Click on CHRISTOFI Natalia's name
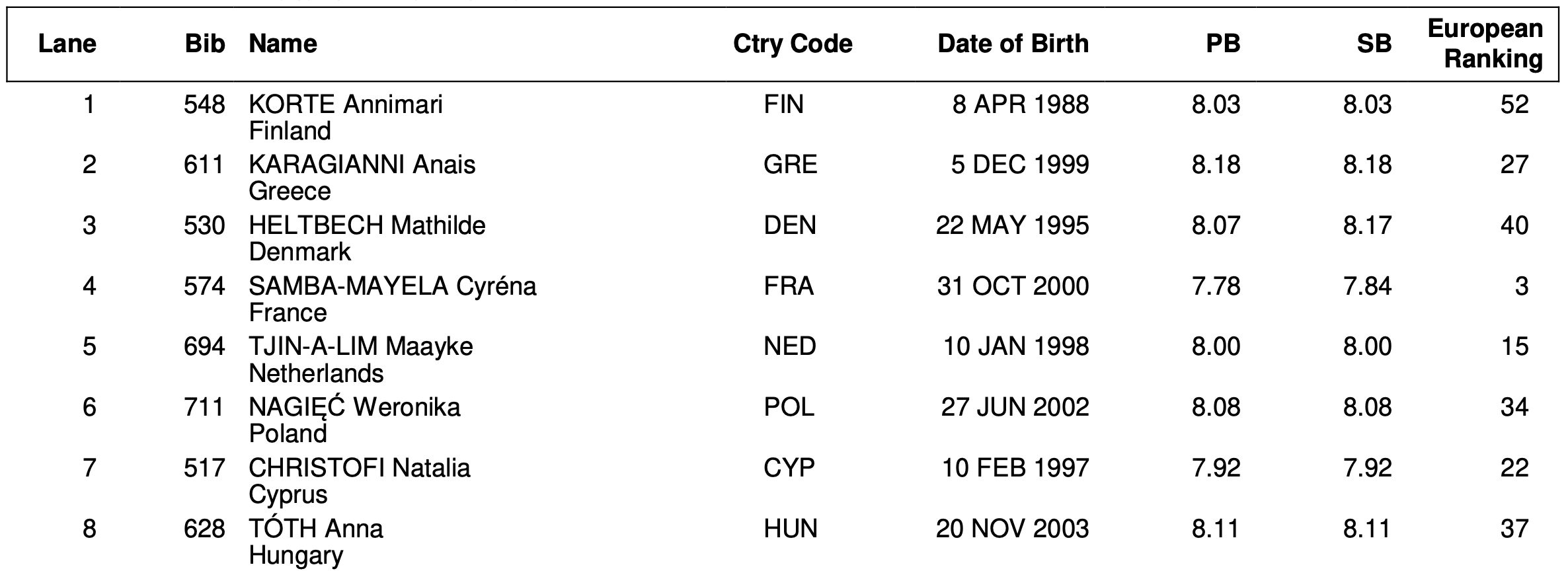Image resolution: width=1568 pixels, height=571 pixels. pos(360,468)
